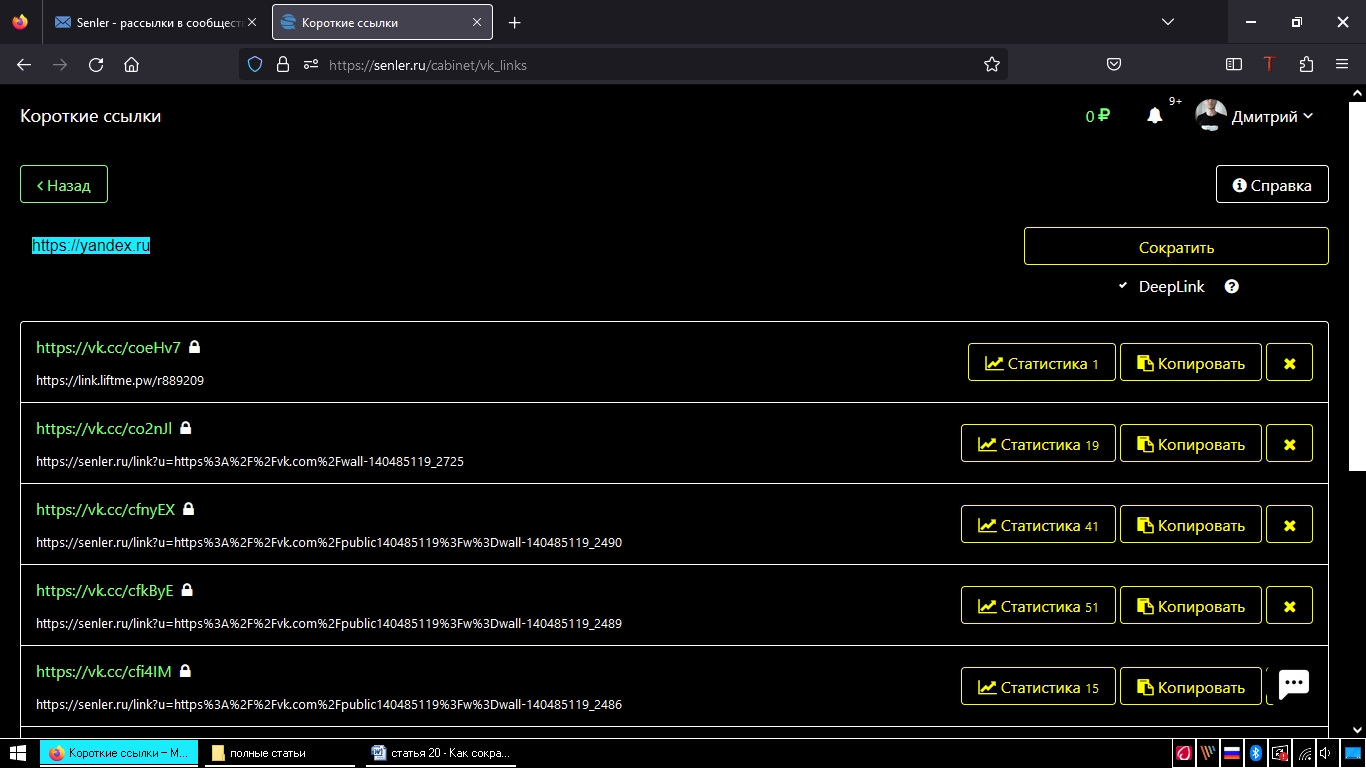The width and height of the screenshot is (1366, 768).
Task: Open the browser sidebar icon
Action: (1234, 64)
